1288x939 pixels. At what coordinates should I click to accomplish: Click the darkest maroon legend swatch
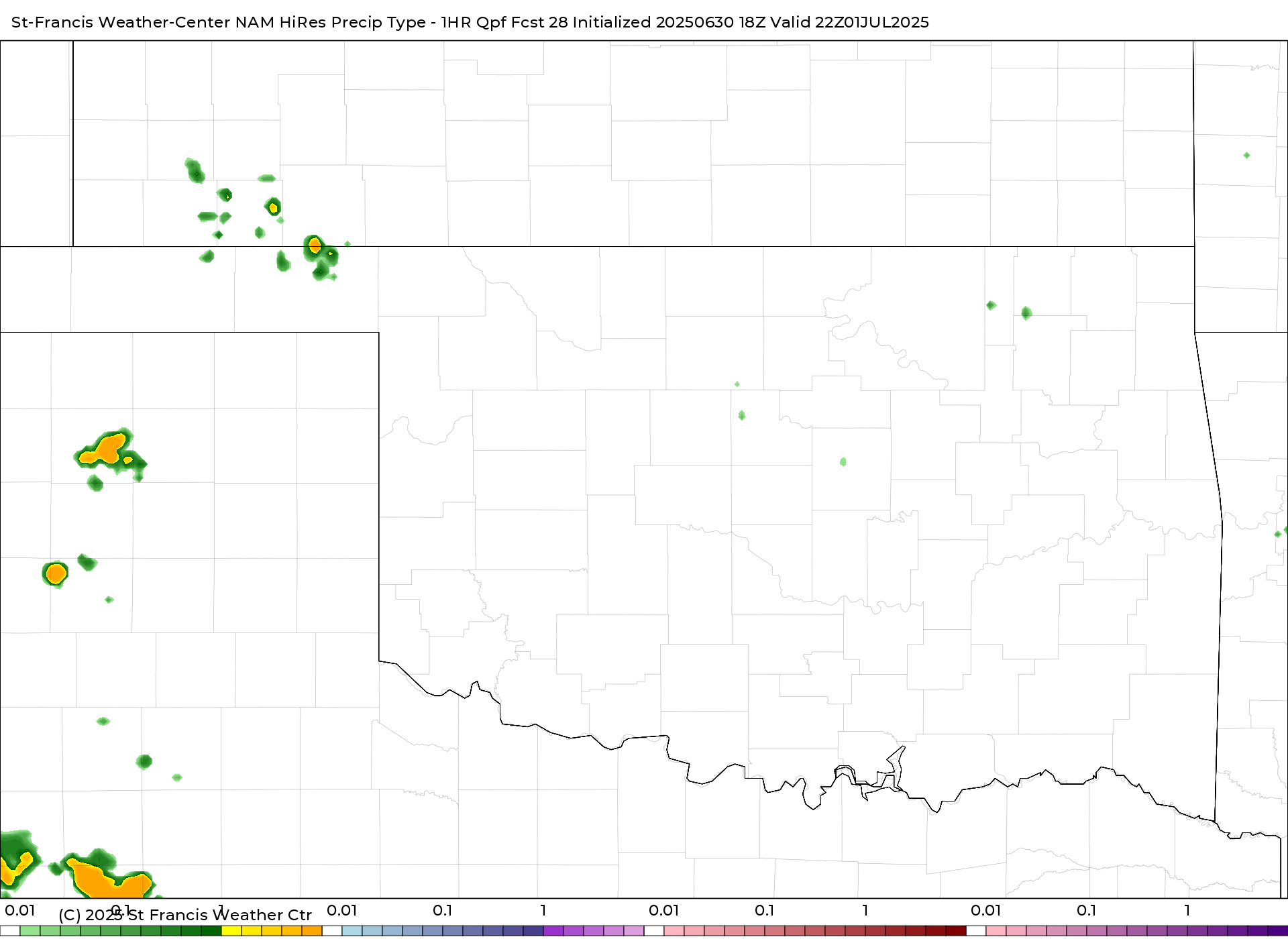click(x=956, y=931)
